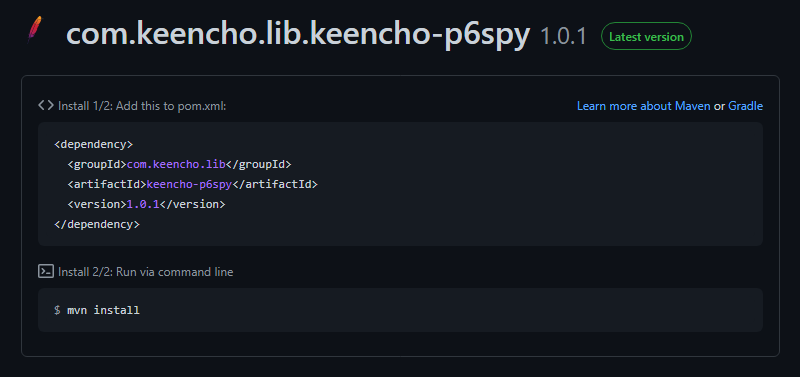Select the purple 1.0.1 version value in the code
The image size is (800, 377).
tap(143, 204)
